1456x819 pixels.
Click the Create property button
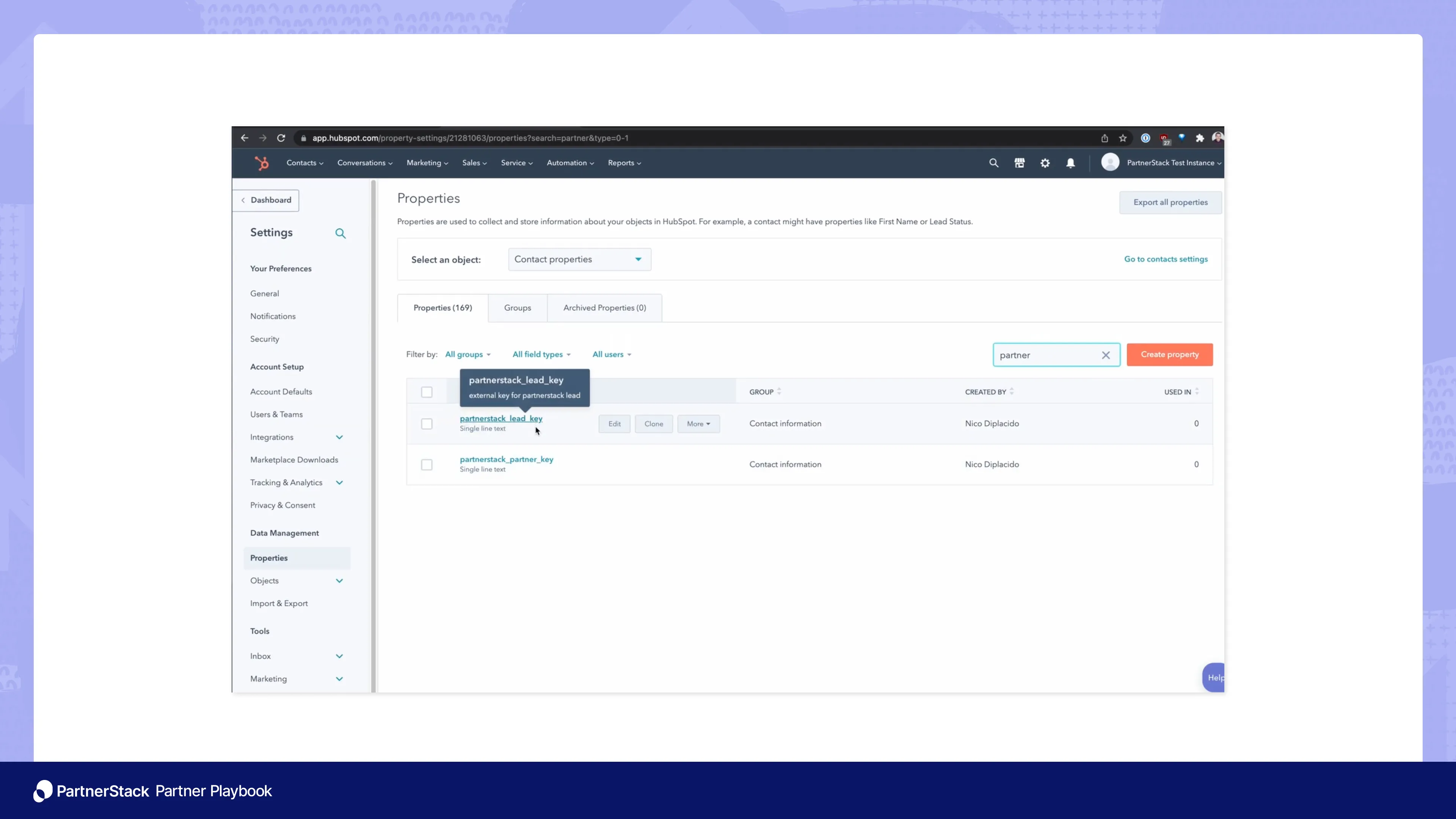[x=1169, y=355]
